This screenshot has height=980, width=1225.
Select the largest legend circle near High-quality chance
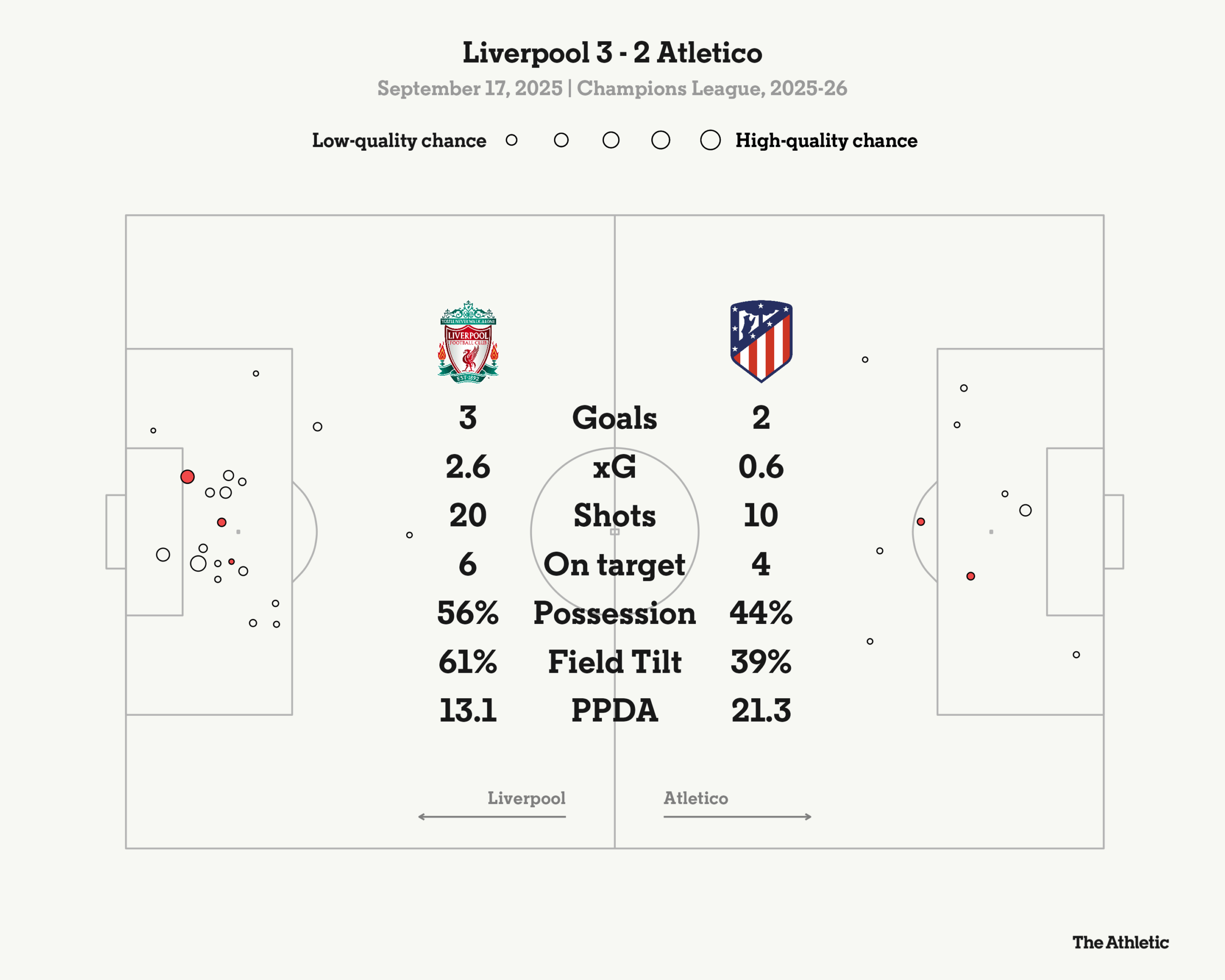pos(710,140)
